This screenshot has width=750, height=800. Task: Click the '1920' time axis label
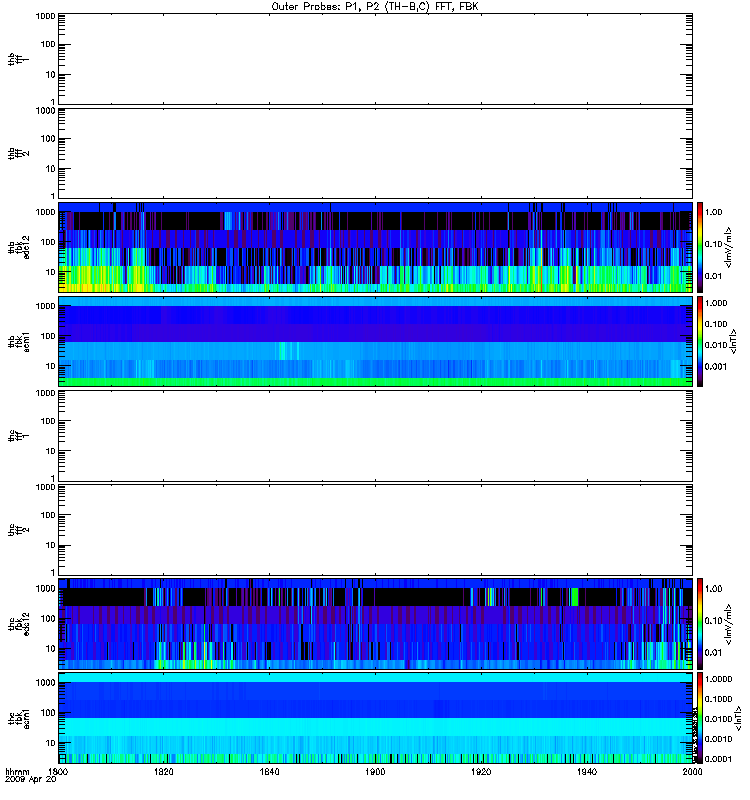481,771
